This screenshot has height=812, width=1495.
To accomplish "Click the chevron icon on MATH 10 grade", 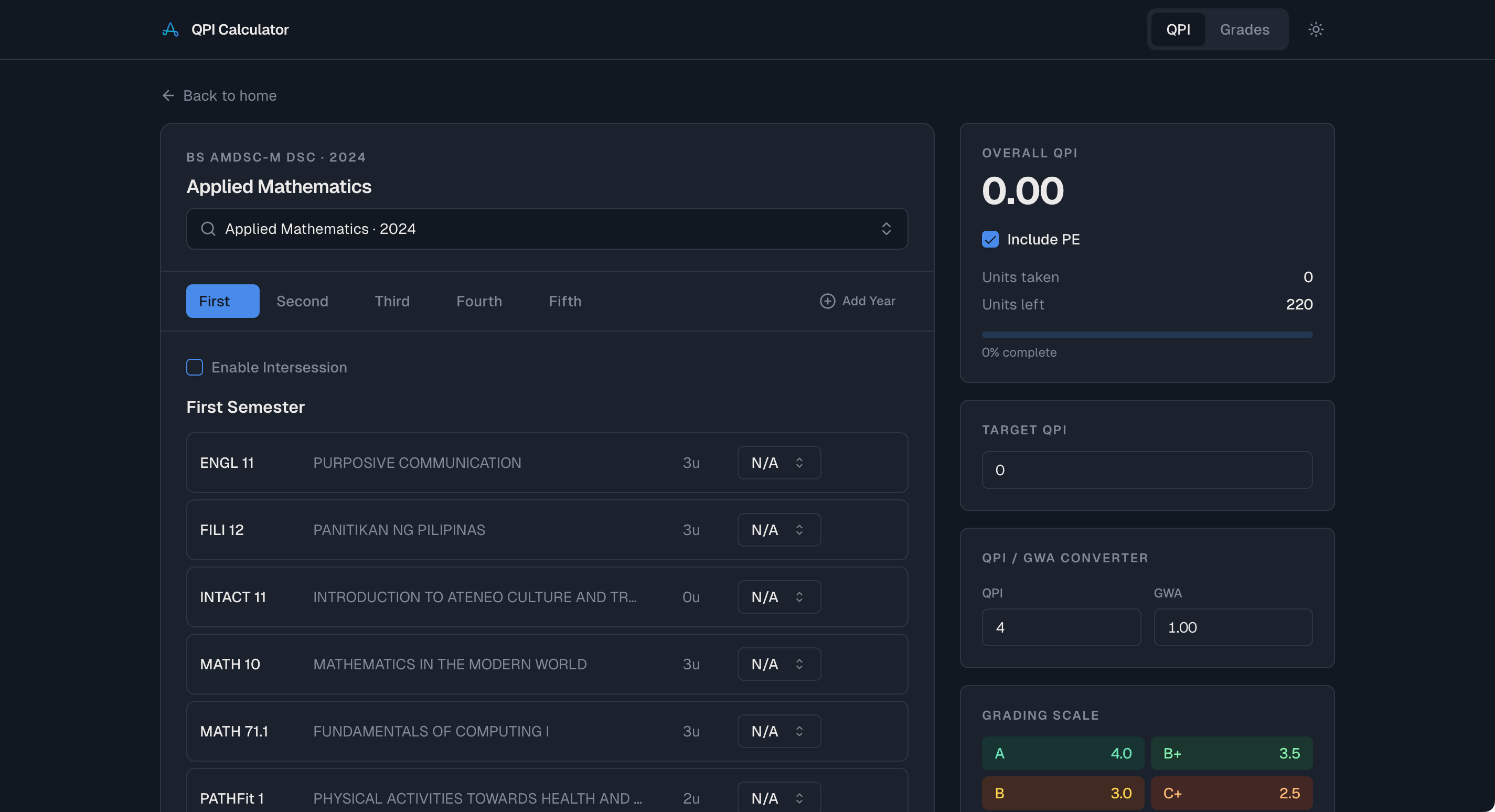I will coord(799,664).
